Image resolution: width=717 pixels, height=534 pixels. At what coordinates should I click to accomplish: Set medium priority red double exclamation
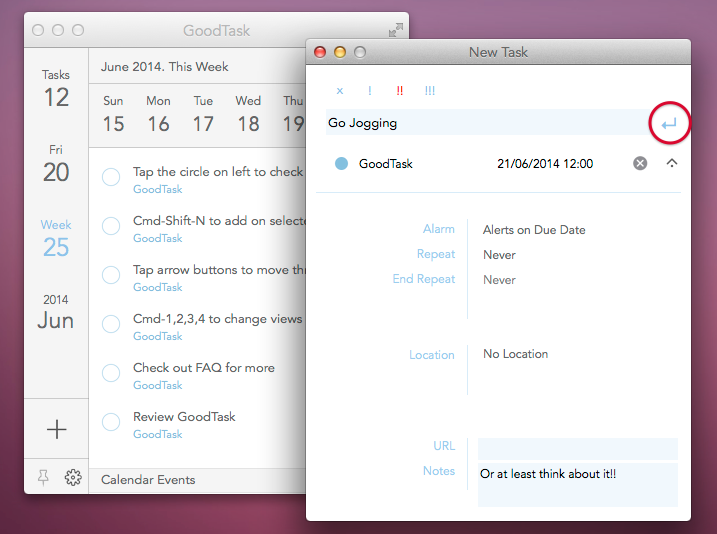pyautogui.click(x=400, y=91)
